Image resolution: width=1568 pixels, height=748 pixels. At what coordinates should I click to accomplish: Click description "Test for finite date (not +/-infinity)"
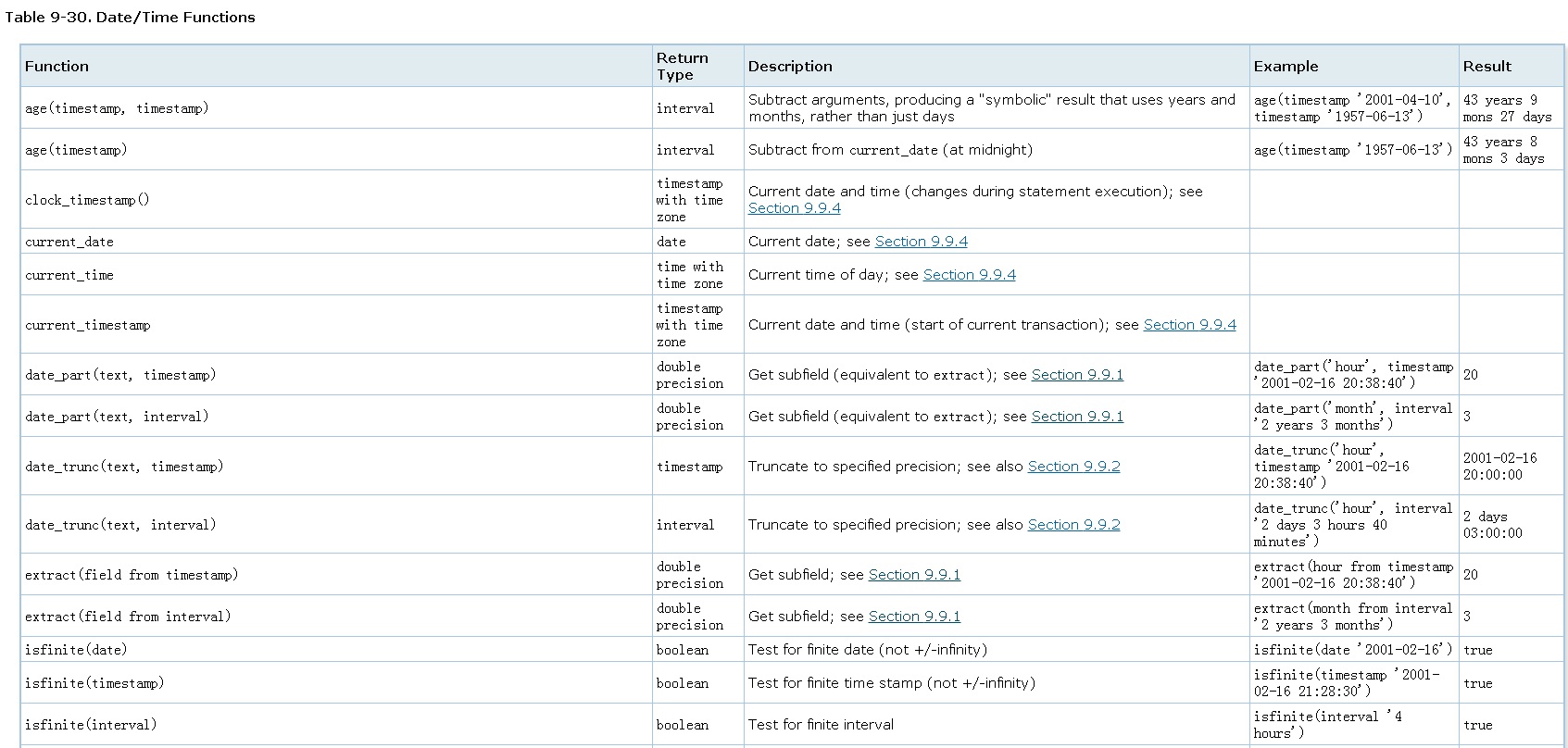(x=868, y=650)
